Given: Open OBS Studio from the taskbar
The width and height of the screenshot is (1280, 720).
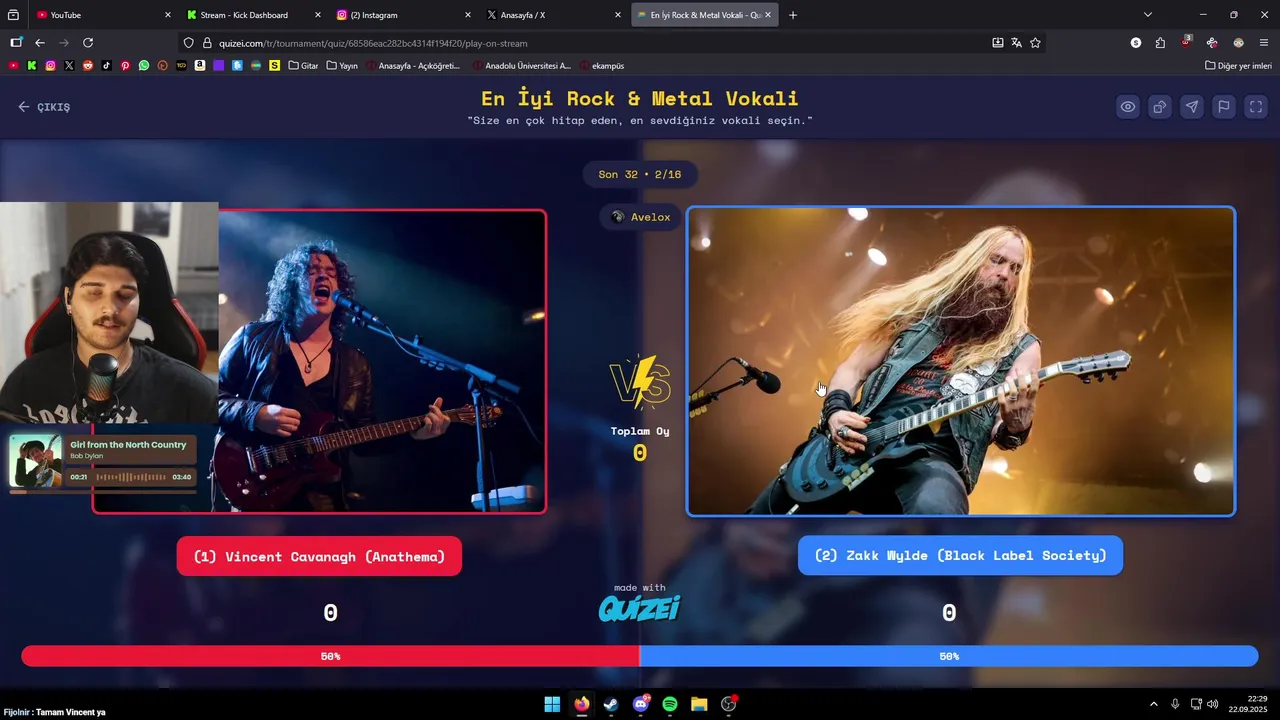Looking at the screenshot, I should point(729,704).
